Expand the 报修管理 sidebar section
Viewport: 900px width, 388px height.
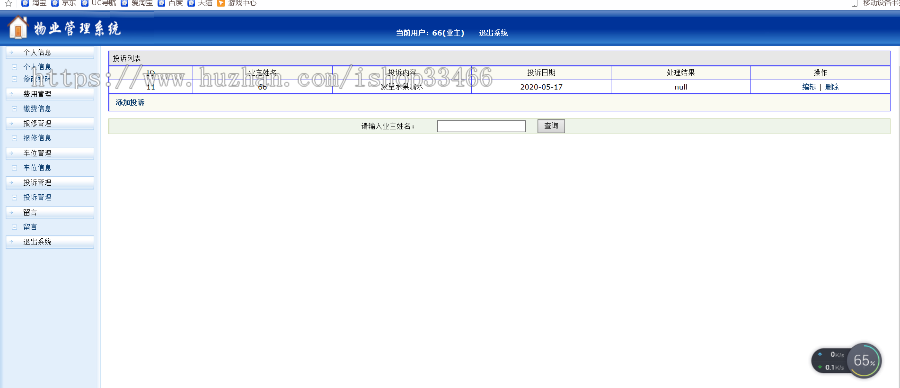click(49, 123)
